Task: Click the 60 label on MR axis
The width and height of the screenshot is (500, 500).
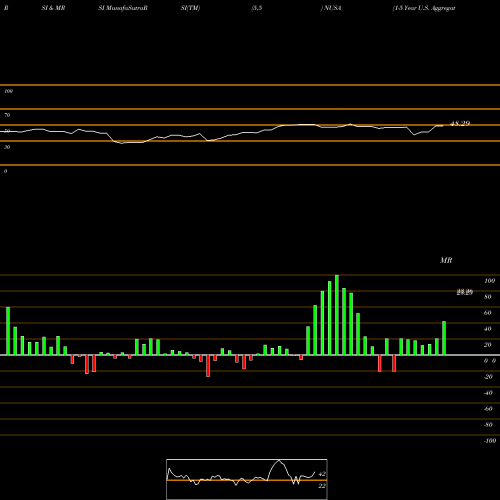Action: click(x=488, y=313)
